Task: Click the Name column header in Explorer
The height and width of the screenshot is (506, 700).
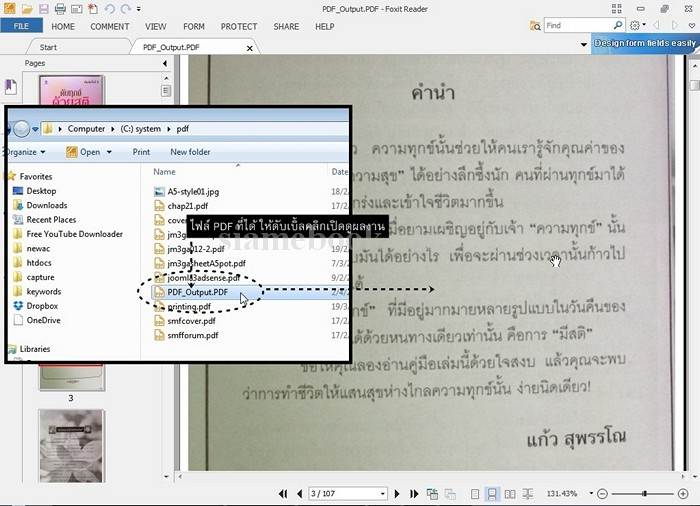Action: [164, 171]
